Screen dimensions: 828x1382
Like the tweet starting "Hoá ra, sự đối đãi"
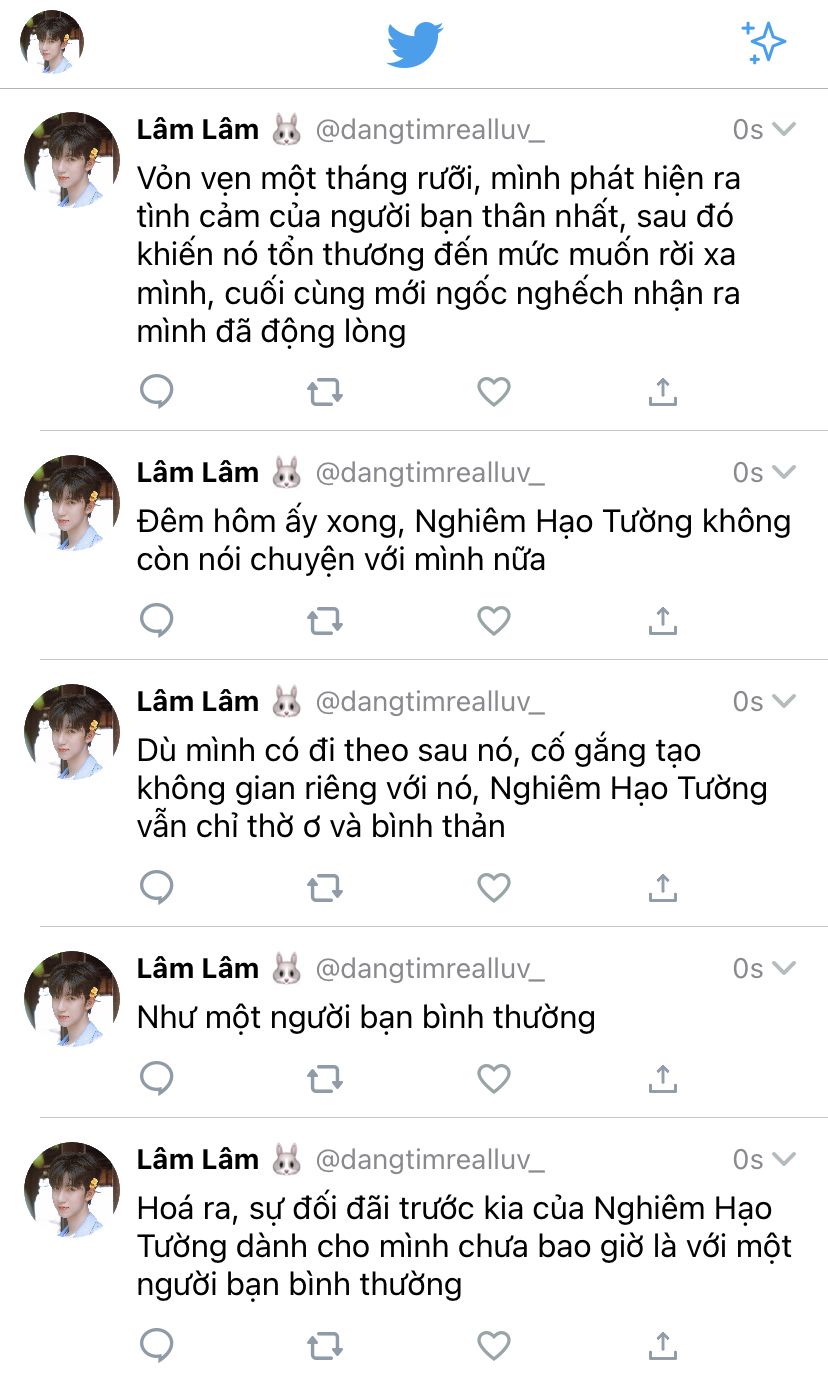click(494, 1345)
